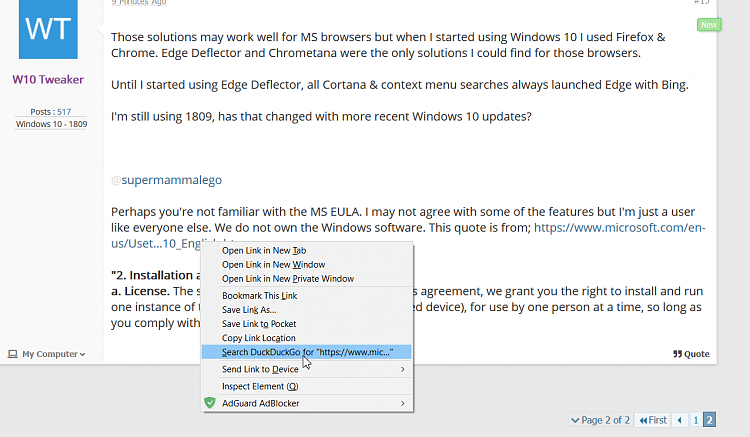The image size is (750, 437).
Task: Open Link in New Tab menu entry
Action: pos(307,251)
